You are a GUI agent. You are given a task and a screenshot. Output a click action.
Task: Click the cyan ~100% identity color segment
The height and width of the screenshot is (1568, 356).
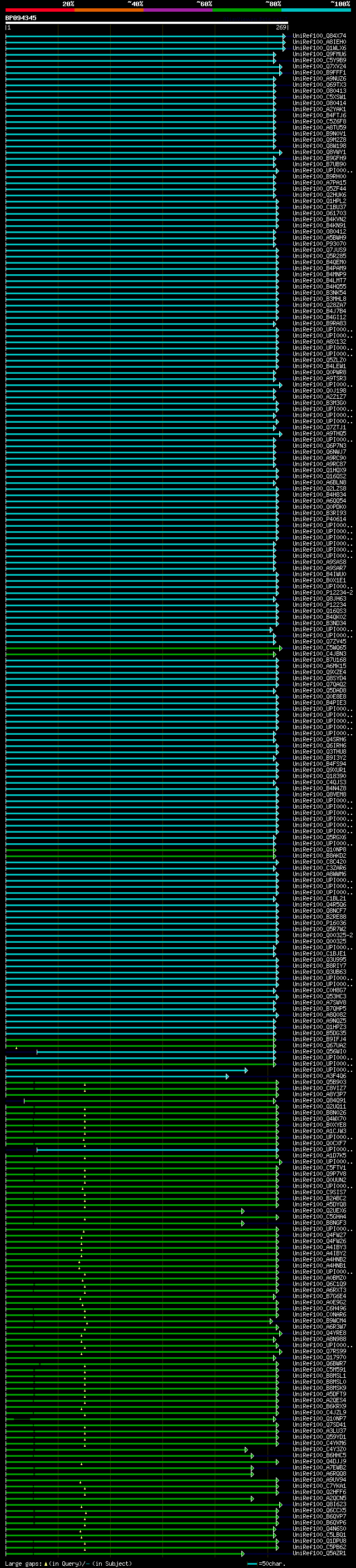[x=317, y=10]
